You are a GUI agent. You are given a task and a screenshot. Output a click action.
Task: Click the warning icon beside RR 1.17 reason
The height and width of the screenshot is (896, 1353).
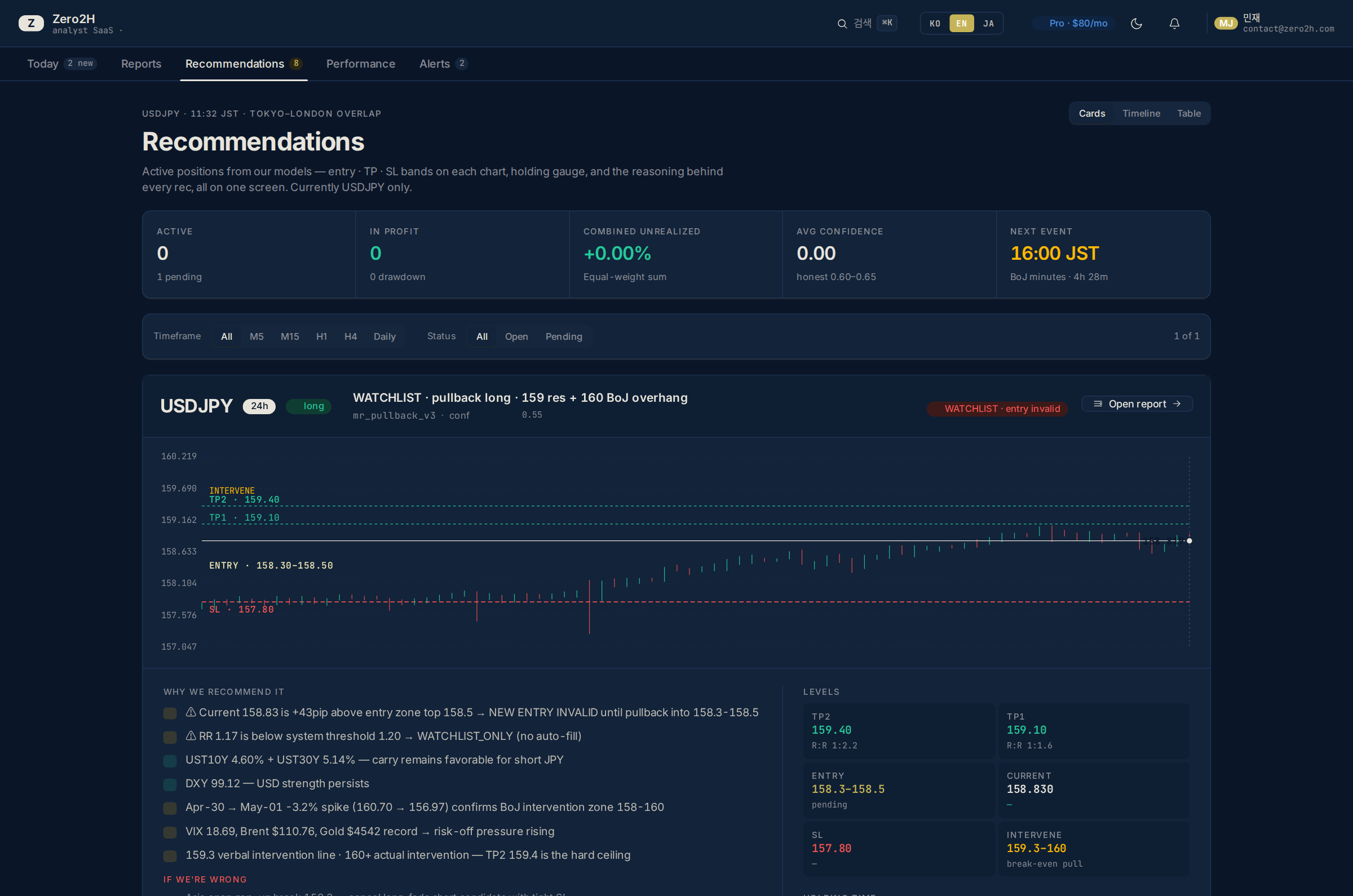[x=191, y=736]
